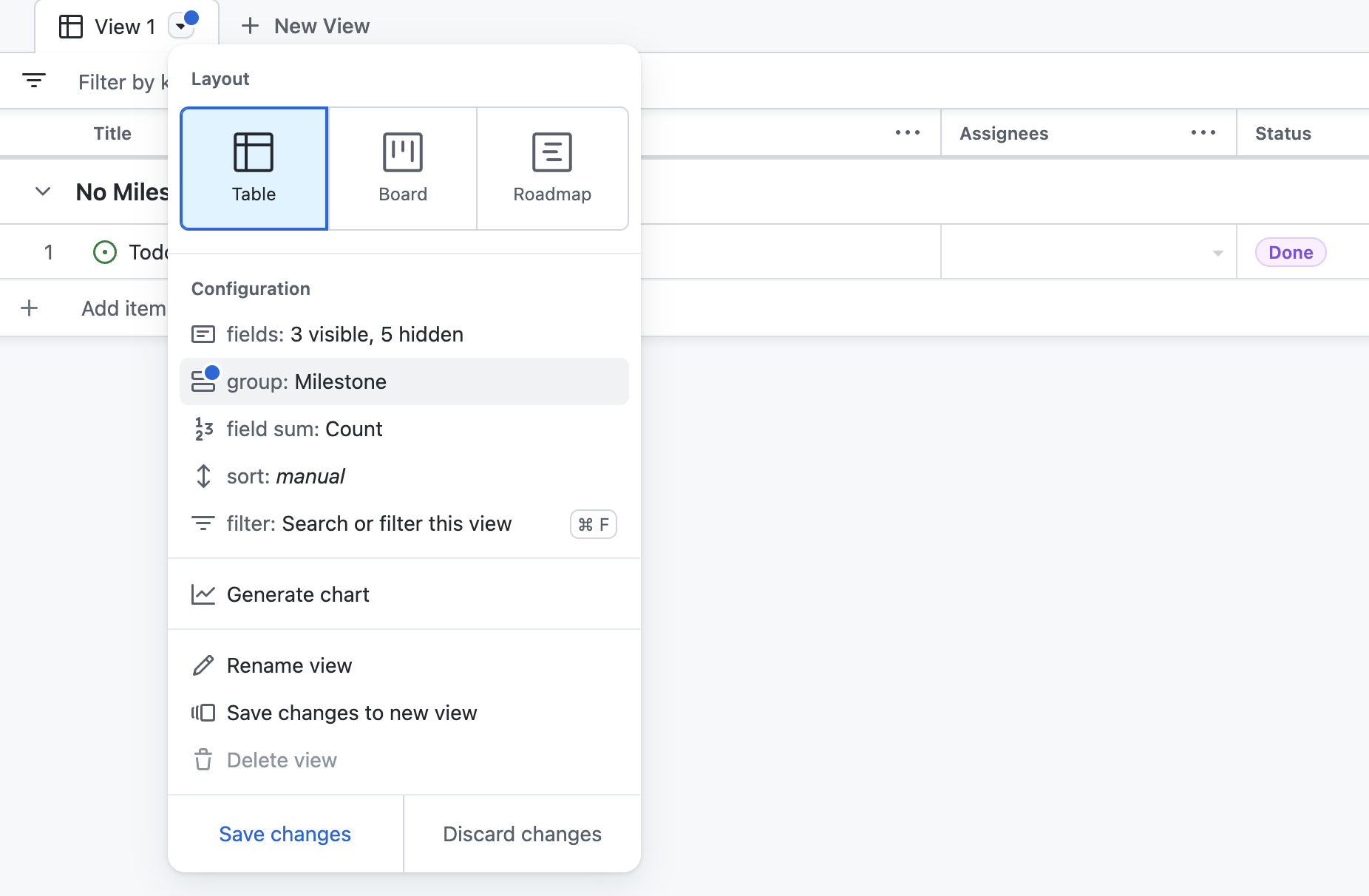Click the Cmd F shortcut badge

coord(594,524)
